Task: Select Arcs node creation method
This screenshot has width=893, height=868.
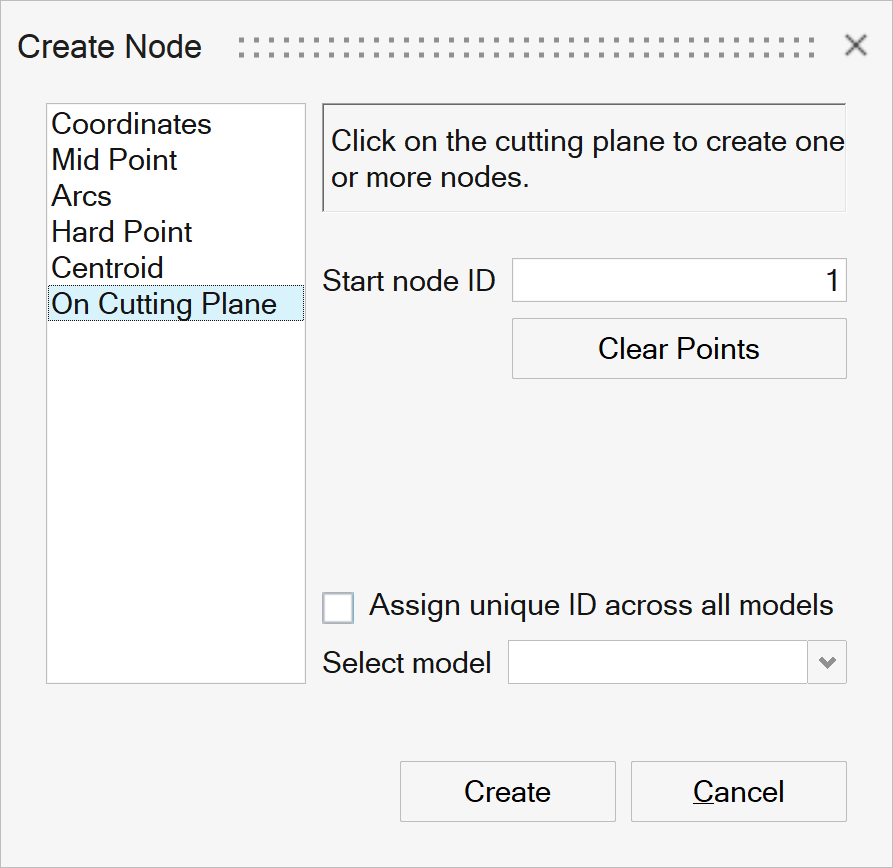Action: pyautogui.click(x=82, y=196)
